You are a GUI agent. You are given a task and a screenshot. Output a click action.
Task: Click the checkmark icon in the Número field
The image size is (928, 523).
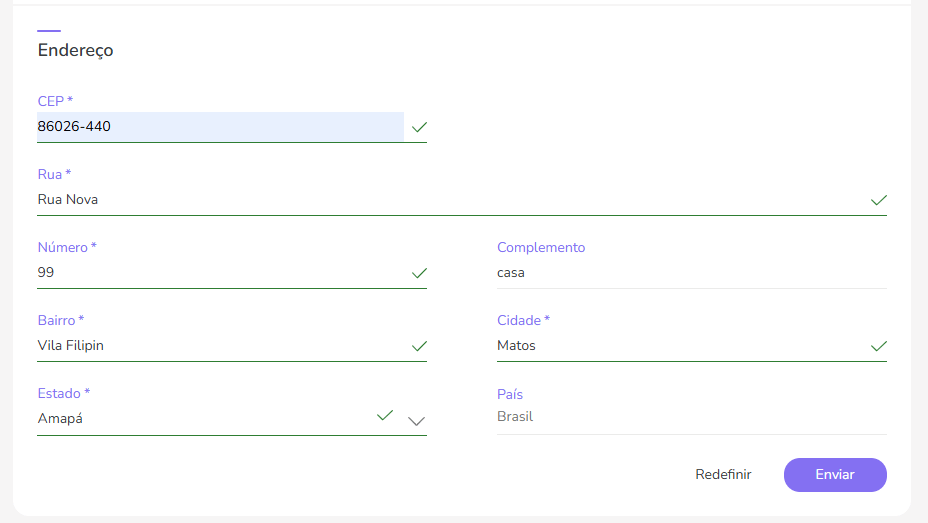(419, 273)
